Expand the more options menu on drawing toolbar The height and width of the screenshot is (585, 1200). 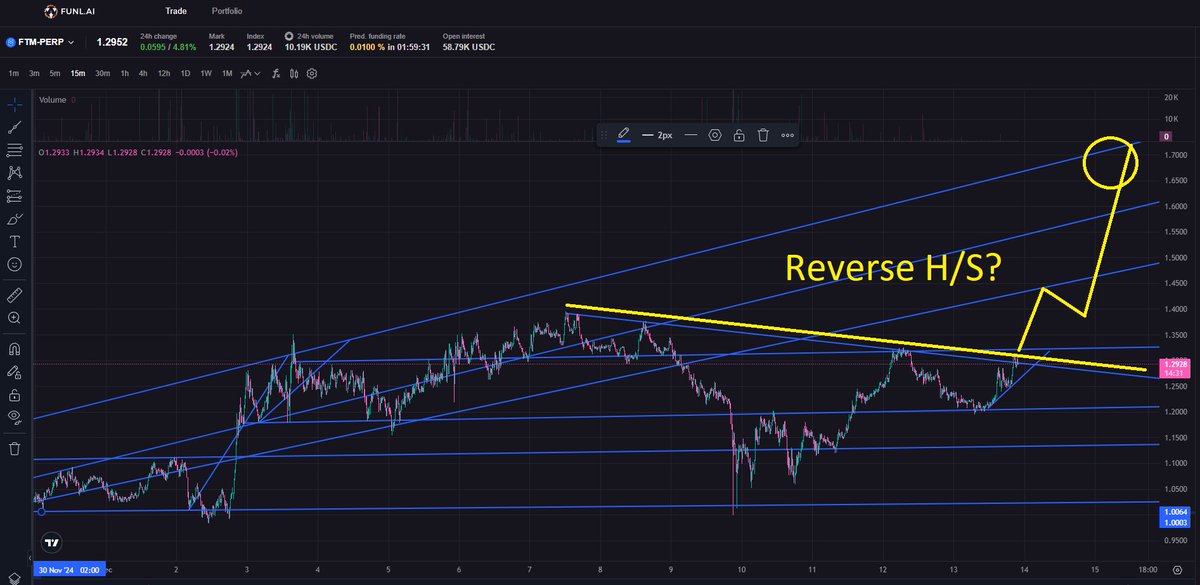(x=788, y=134)
